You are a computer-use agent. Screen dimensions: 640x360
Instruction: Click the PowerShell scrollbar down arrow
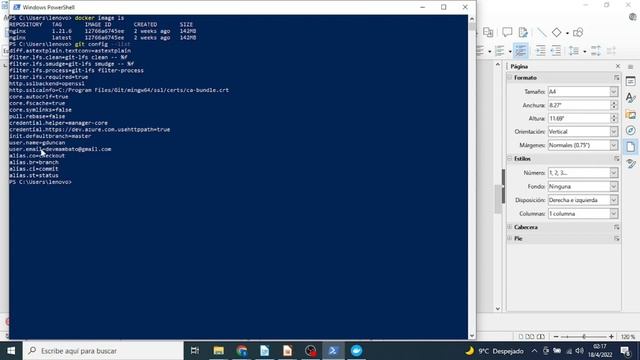[472, 336]
